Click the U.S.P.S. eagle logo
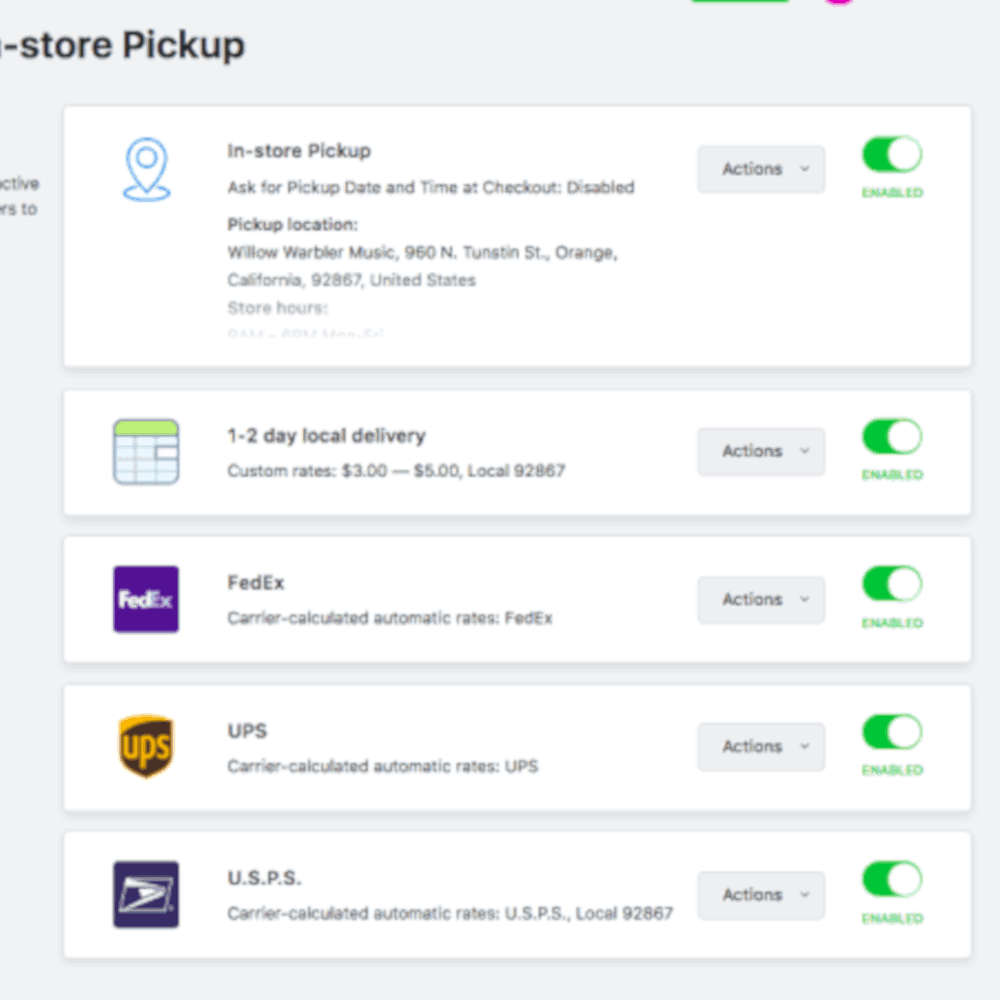Screen dimensions: 1000x1000 [146, 894]
